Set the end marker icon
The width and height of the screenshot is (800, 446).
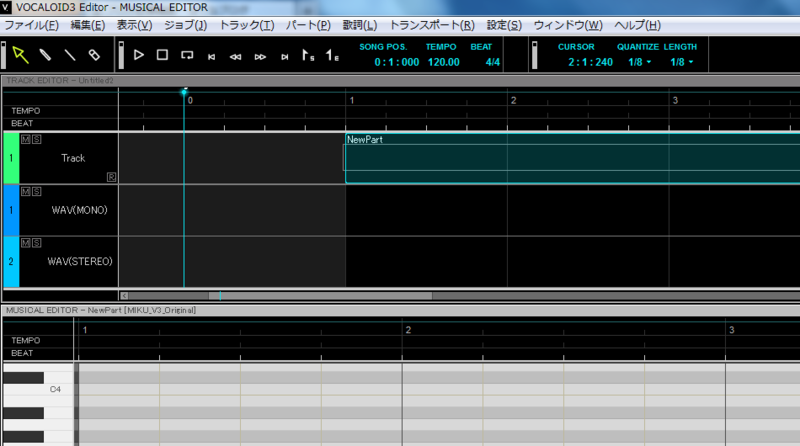tap(332, 55)
